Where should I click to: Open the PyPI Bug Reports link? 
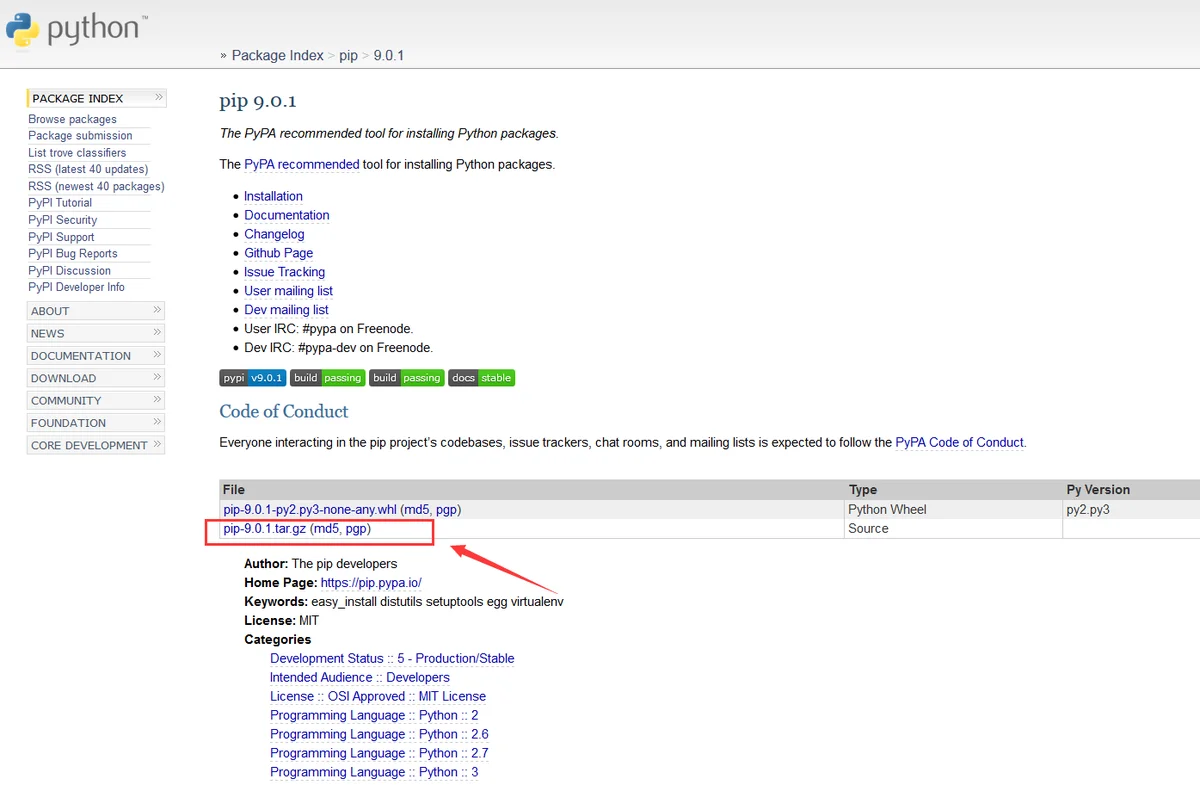73,254
